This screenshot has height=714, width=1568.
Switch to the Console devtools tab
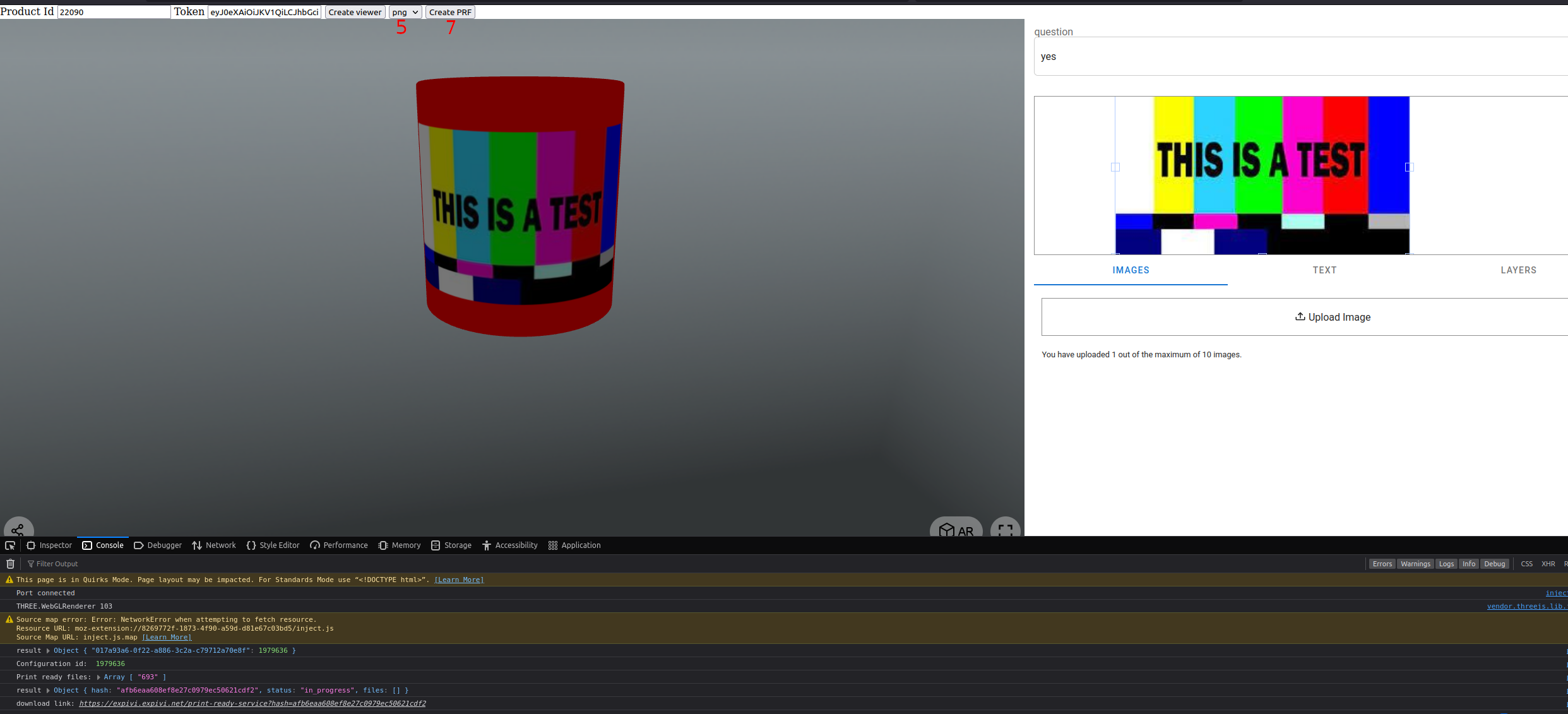click(103, 545)
